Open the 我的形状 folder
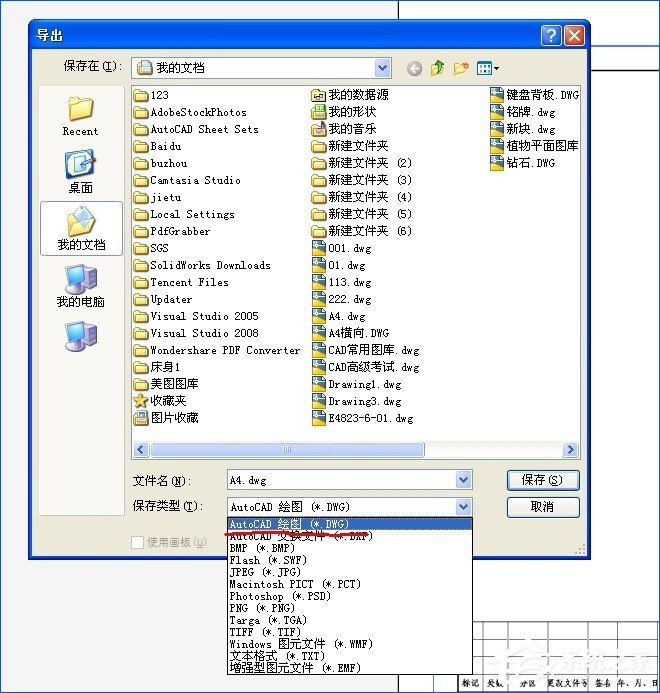 point(344,112)
